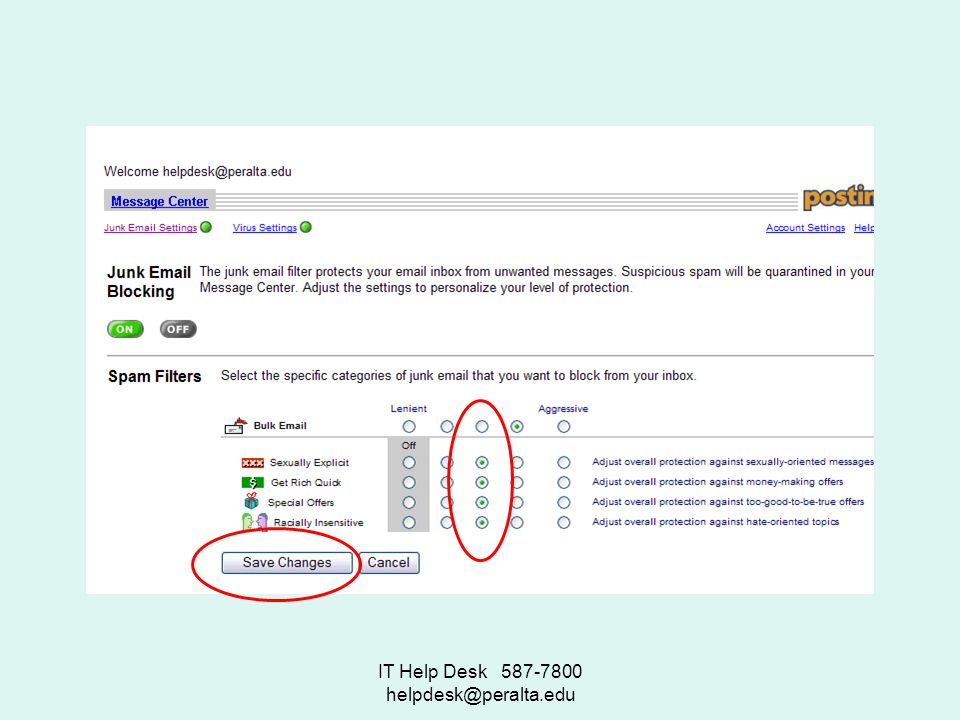Open the Help link
The height and width of the screenshot is (720, 960).
(864, 228)
